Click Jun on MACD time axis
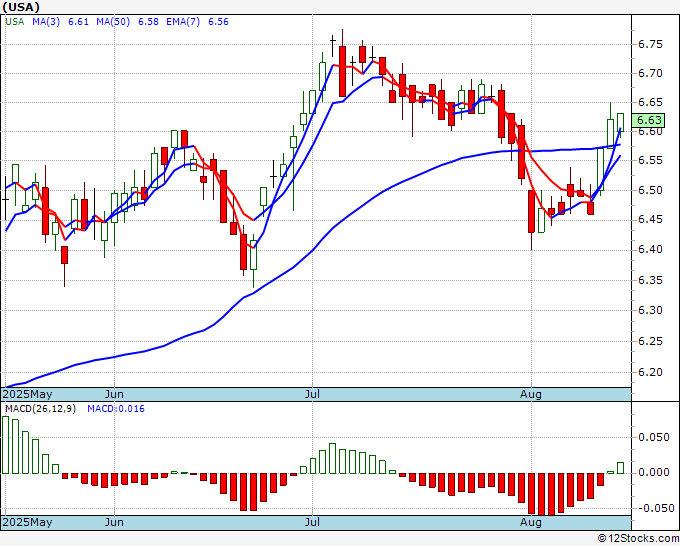 click(114, 522)
